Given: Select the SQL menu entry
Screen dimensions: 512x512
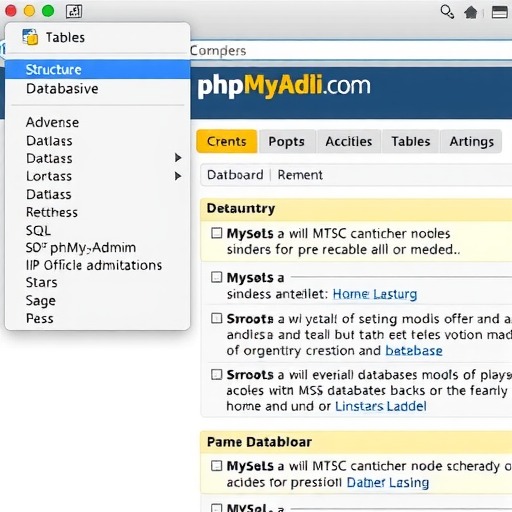Looking at the screenshot, I should (38, 230).
